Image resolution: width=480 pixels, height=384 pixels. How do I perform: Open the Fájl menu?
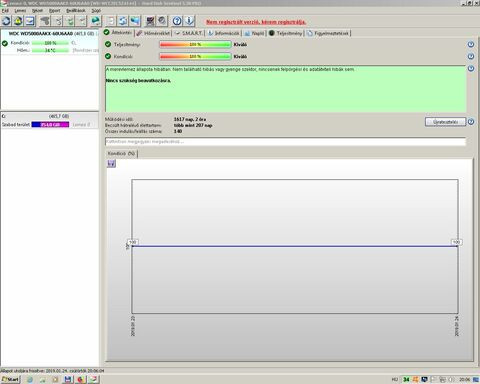tap(5, 10)
